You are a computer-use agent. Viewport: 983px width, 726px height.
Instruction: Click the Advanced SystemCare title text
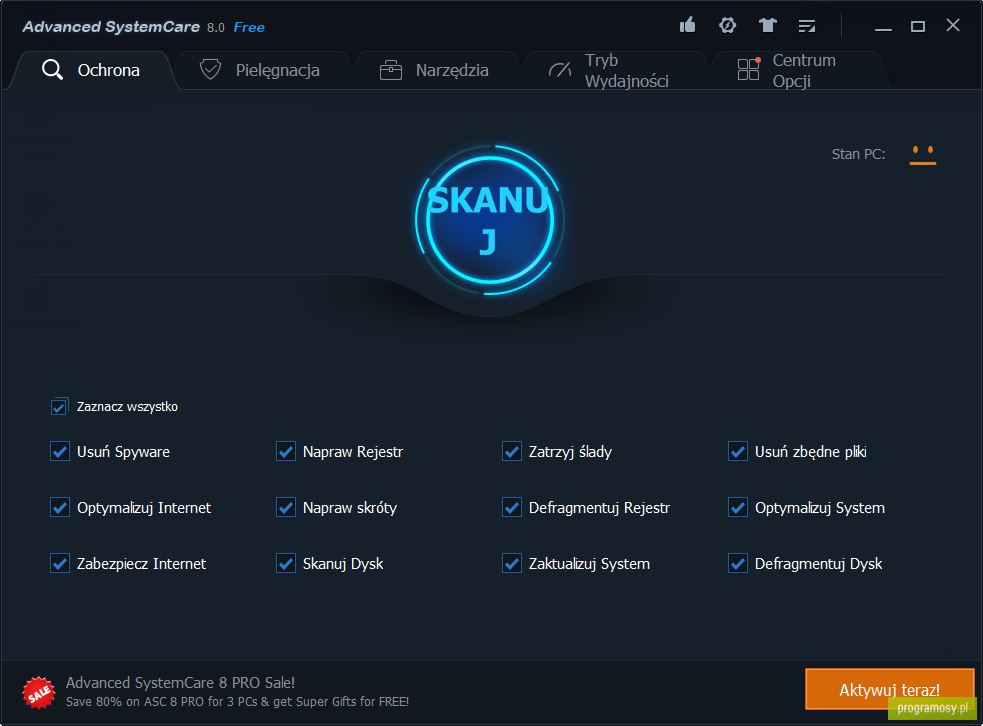(x=111, y=27)
